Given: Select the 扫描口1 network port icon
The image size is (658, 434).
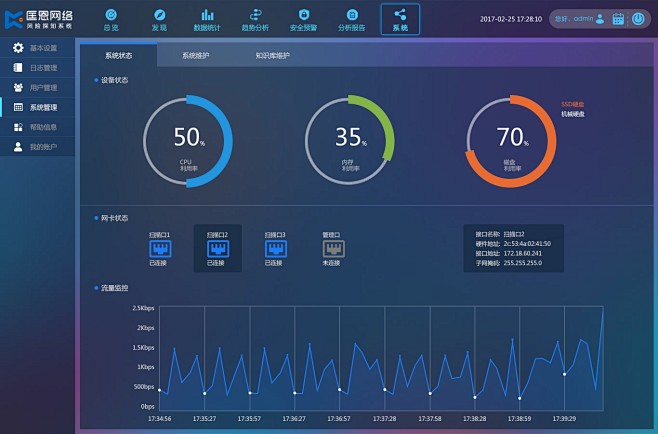Looking at the screenshot, I should click(160, 249).
